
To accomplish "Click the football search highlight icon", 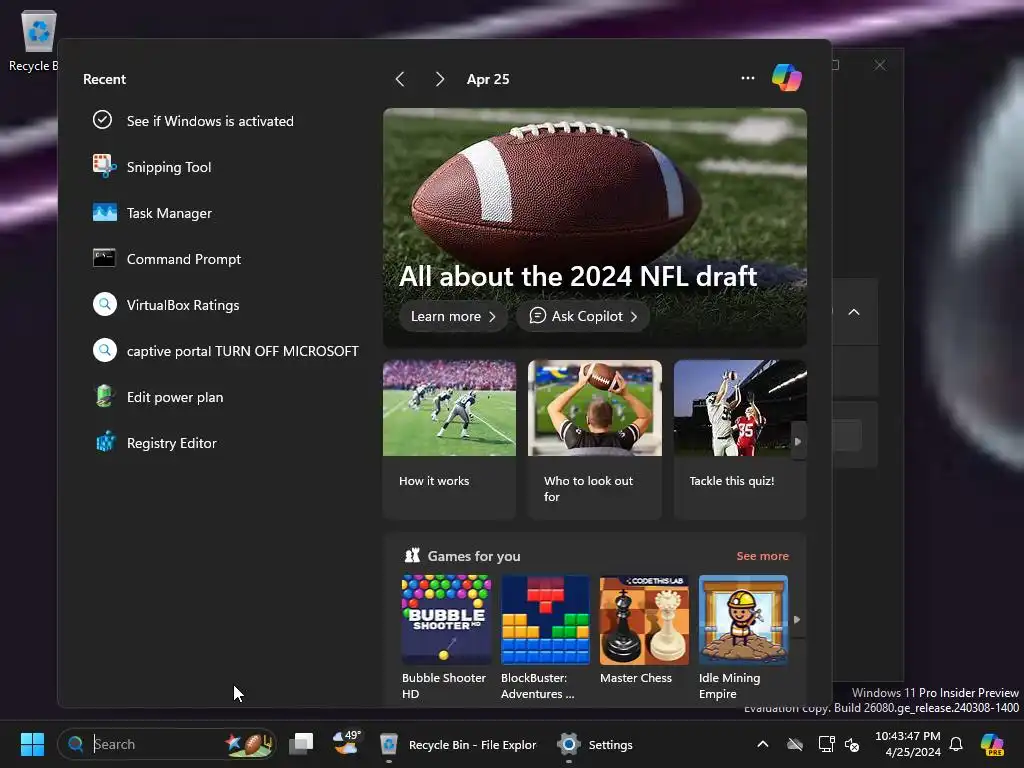I will pyautogui.click(x=248, y=744).
